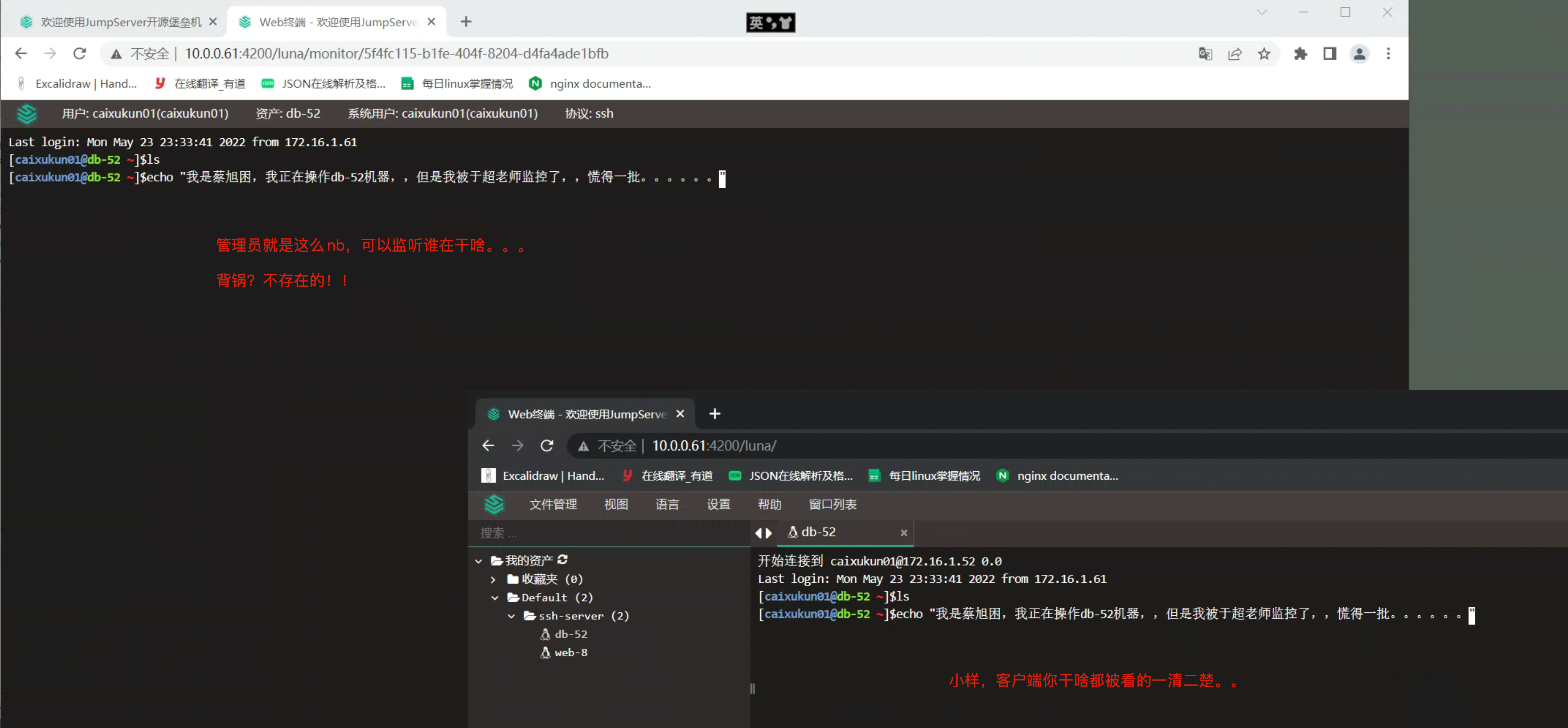Image resolution: width=1568 pixels, height=728 pixels.
Task: Click the refresh icon beside 我的资产
Action: pyautogui.click(x=562, y=560)
